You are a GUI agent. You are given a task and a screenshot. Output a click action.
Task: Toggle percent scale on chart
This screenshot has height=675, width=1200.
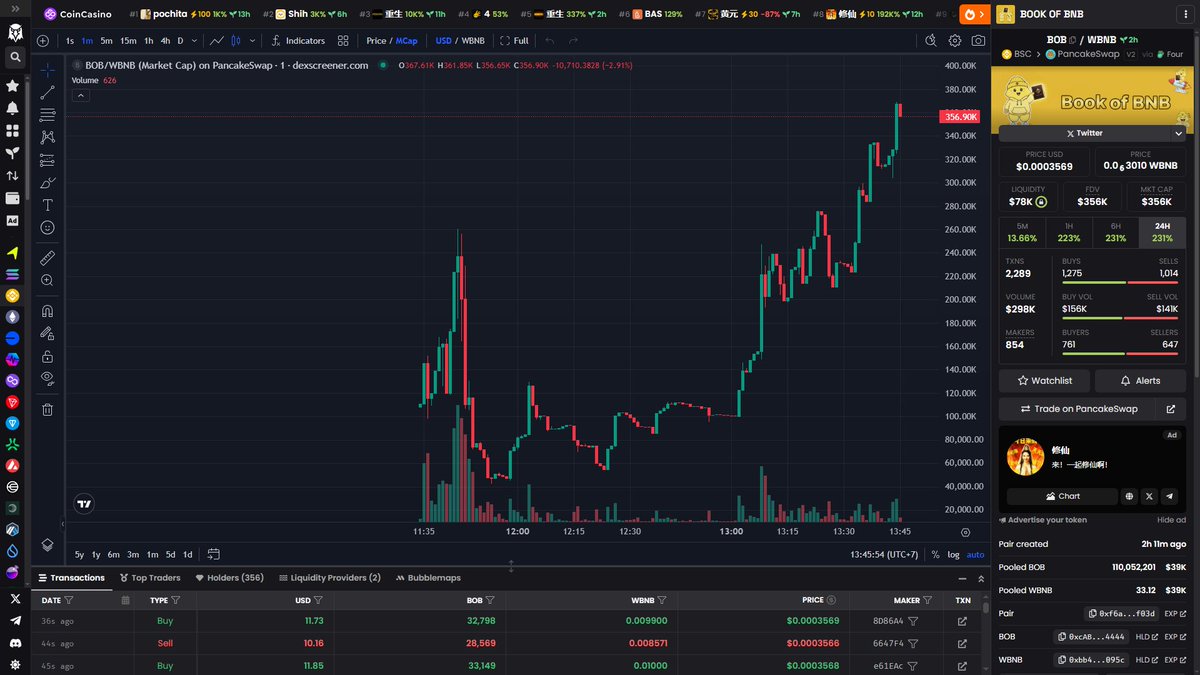(x=935, y=554)
